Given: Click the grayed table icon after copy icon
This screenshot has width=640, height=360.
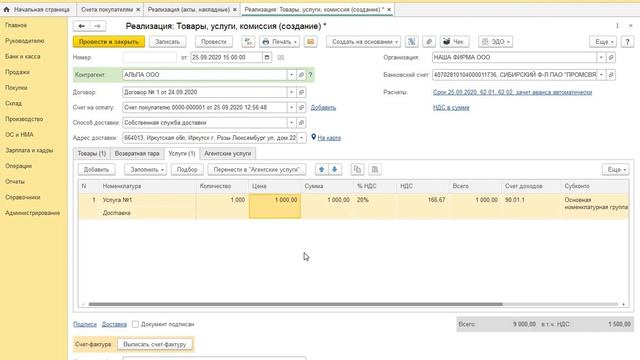Looking at the screenshot, I should click(x=375, y=169).
